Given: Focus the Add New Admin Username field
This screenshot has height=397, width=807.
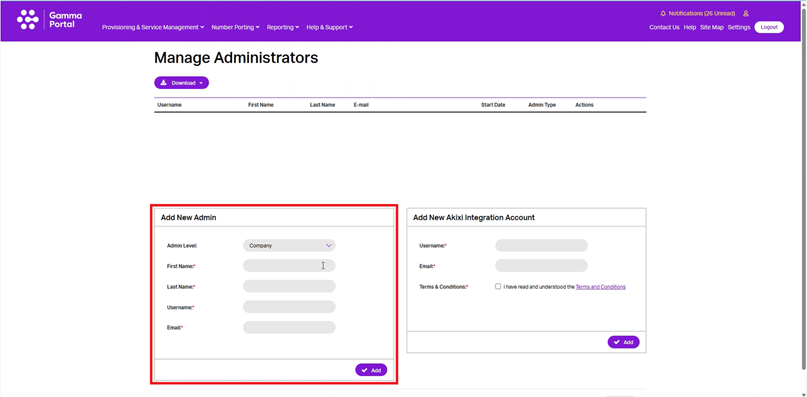Looking at the screenshot, I should point(289,307).
